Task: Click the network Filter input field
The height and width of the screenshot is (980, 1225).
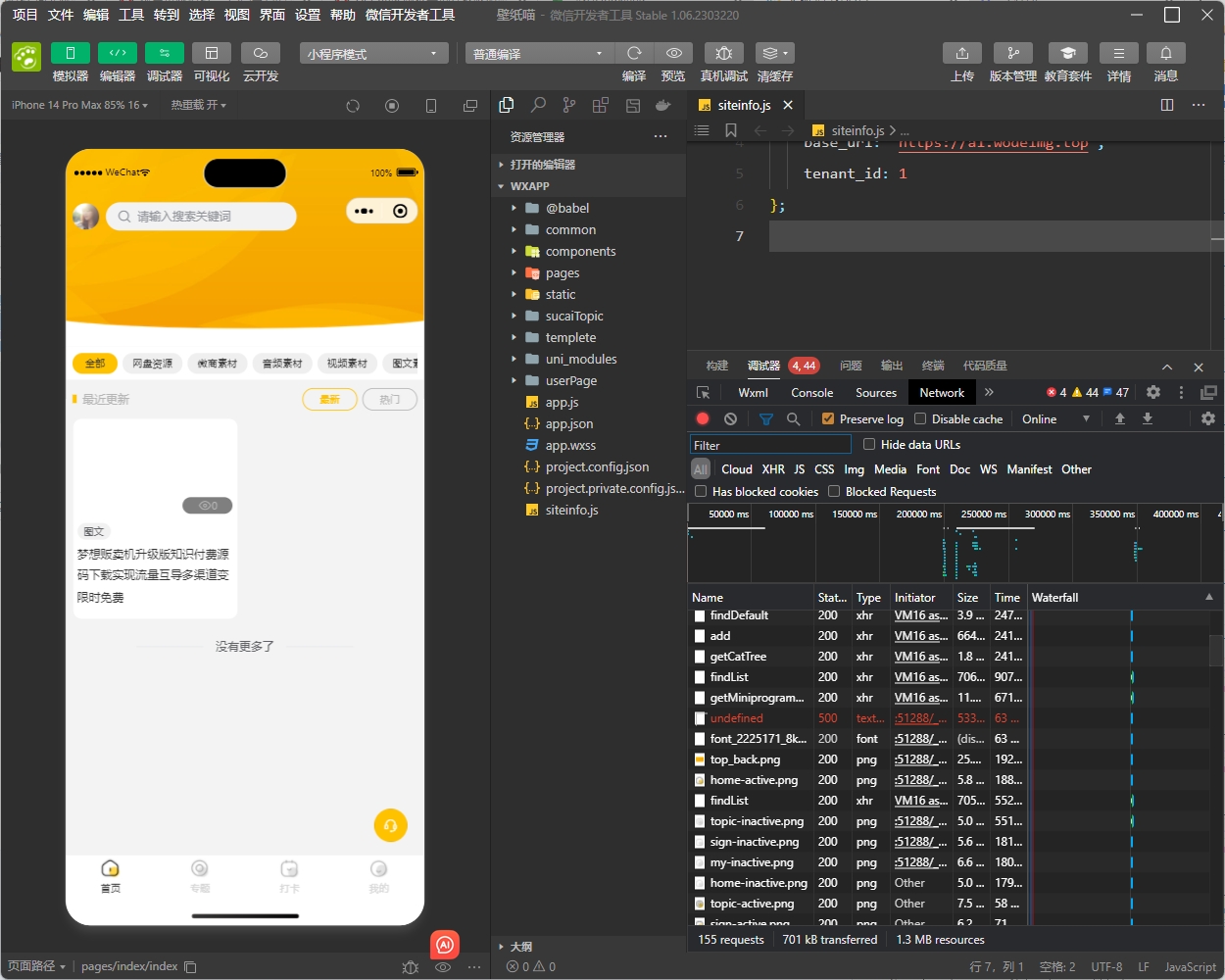Action: [x=770, y=445]
